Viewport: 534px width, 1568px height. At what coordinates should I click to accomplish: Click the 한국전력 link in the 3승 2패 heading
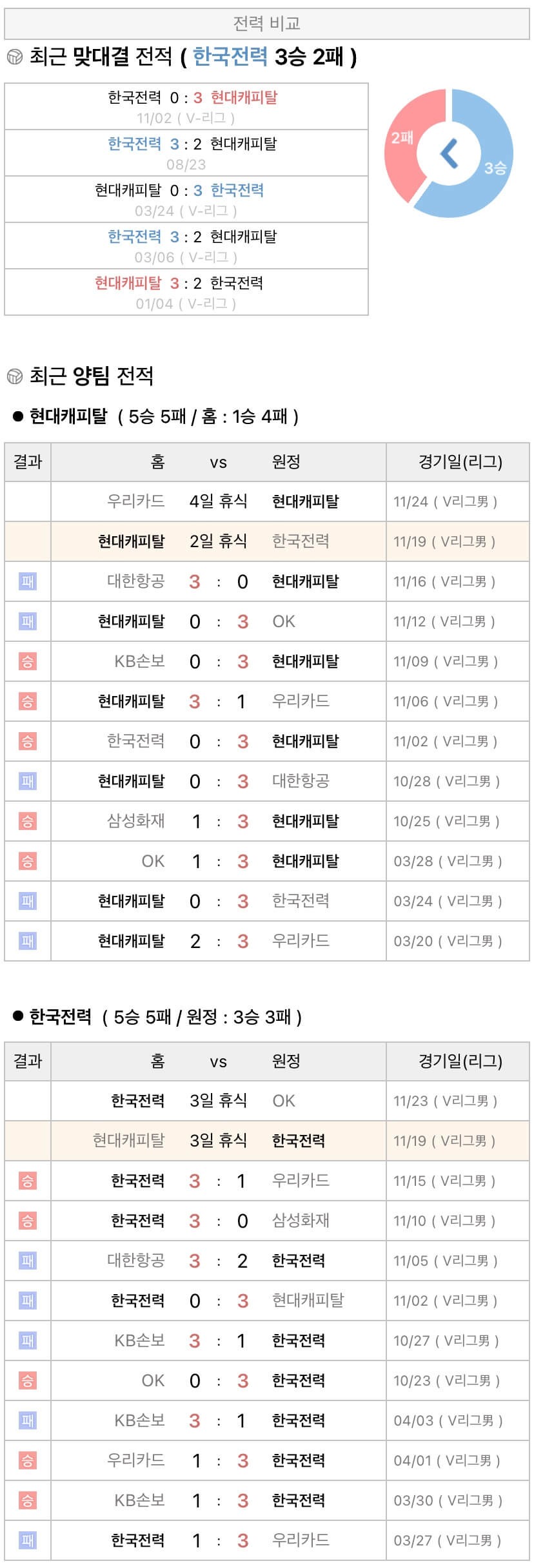230,57
